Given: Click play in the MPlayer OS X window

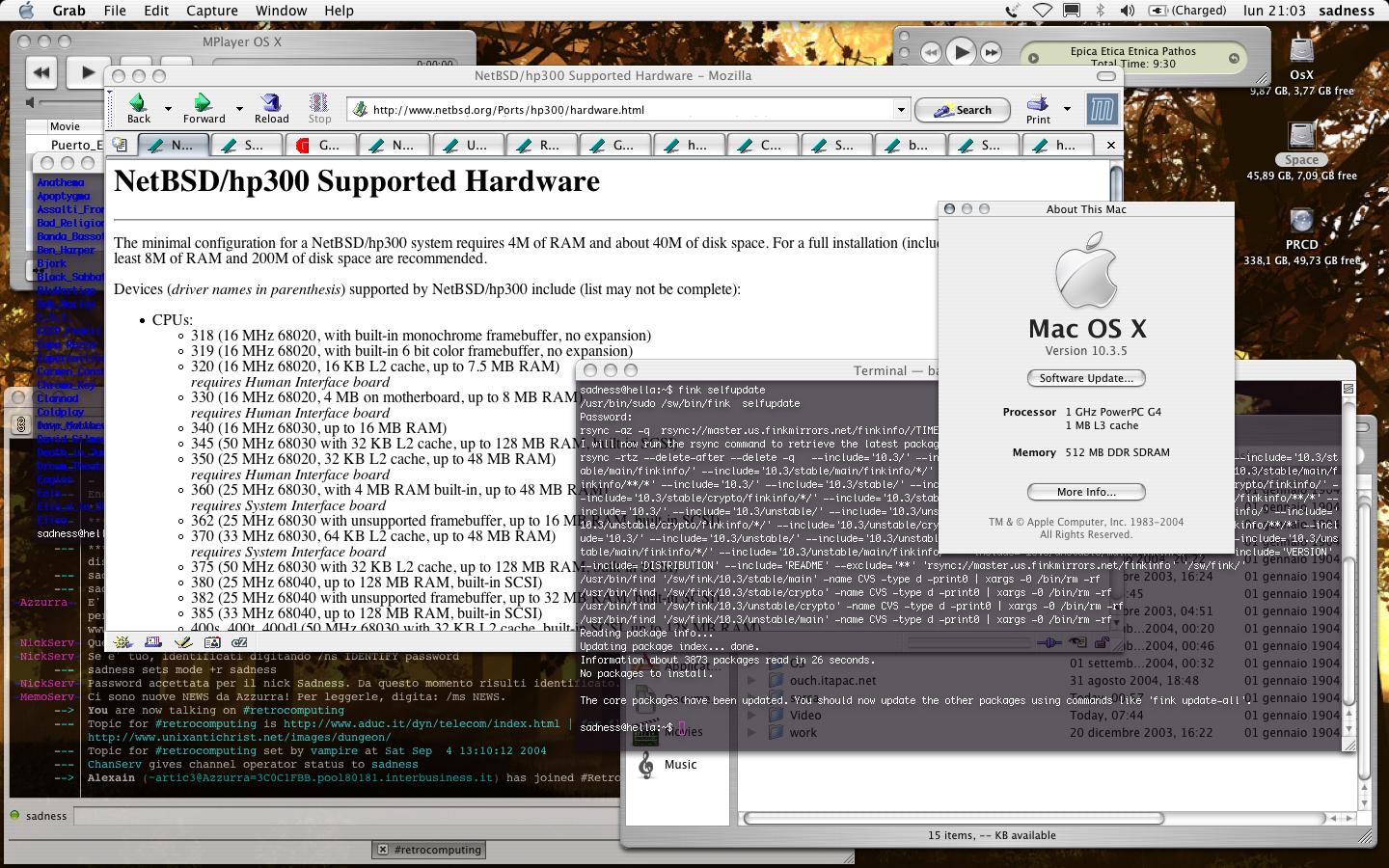Looking at the screenshot, I should [x=87, y=71].
